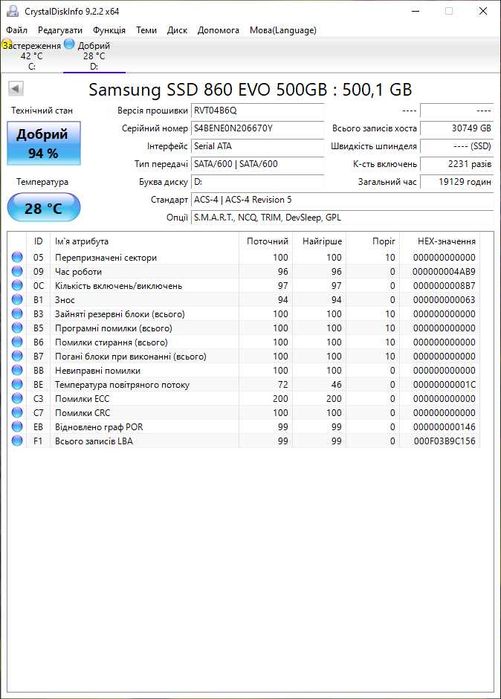The height and width of the screenshot is (699, 501).
Task: Click the Поточний column header
Action: [266, 241]
